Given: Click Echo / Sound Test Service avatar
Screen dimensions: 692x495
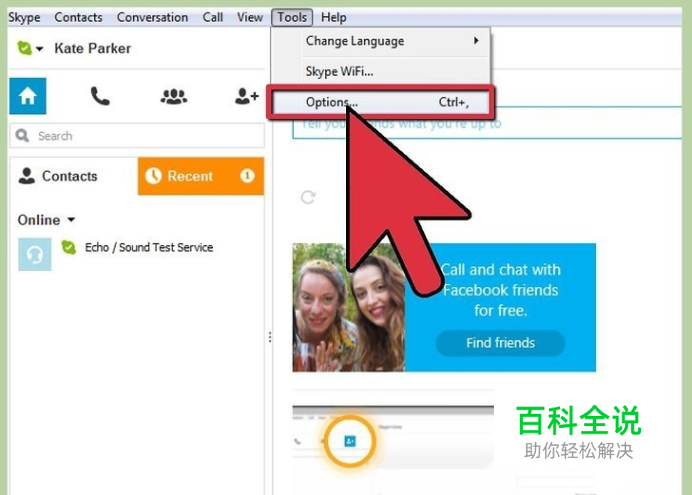Looking at the screenshot, I should tap(35, 254).
